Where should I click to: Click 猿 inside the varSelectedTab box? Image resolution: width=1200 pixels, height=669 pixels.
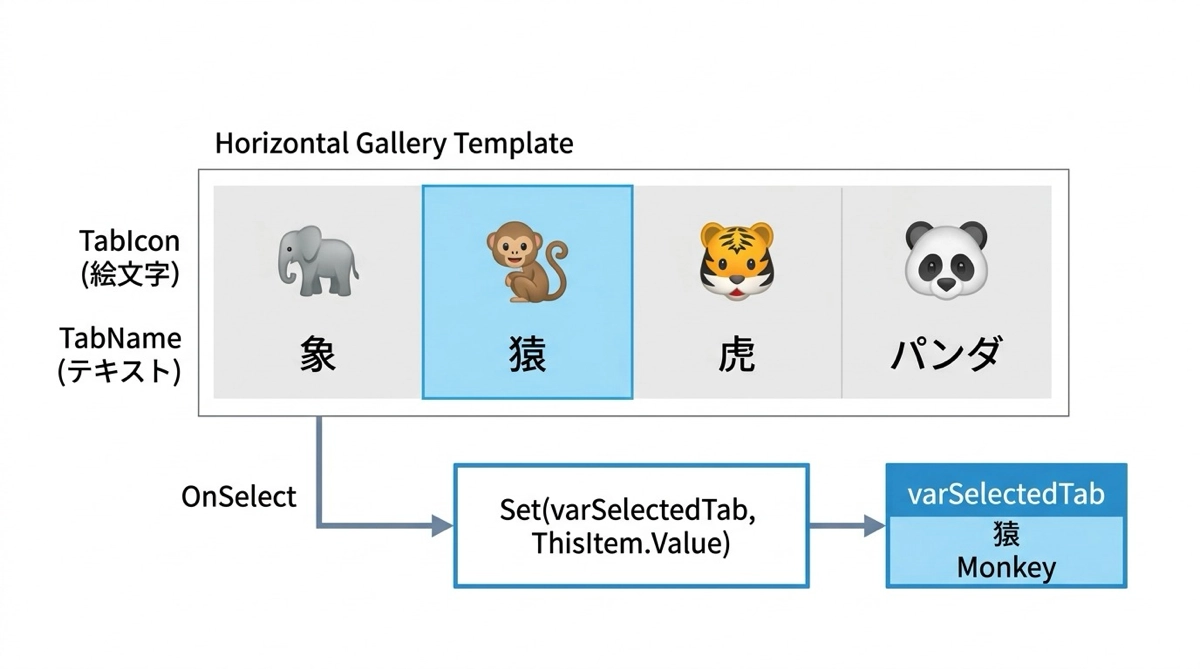1006,533
